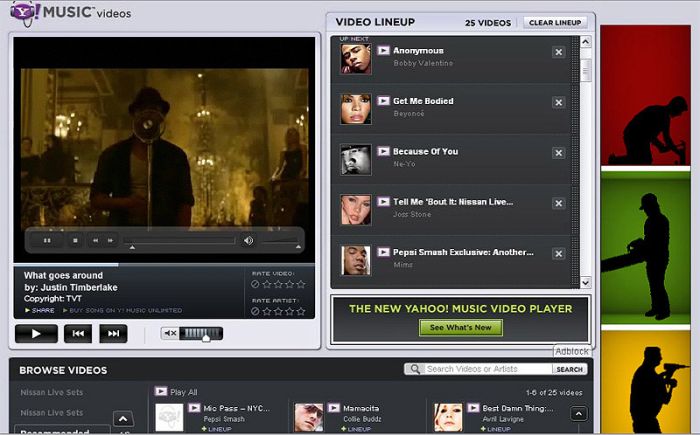Viewport: 700px width, 435px height.
Task: Play the Anonymous video from the lineup
Action: point(383,50)
